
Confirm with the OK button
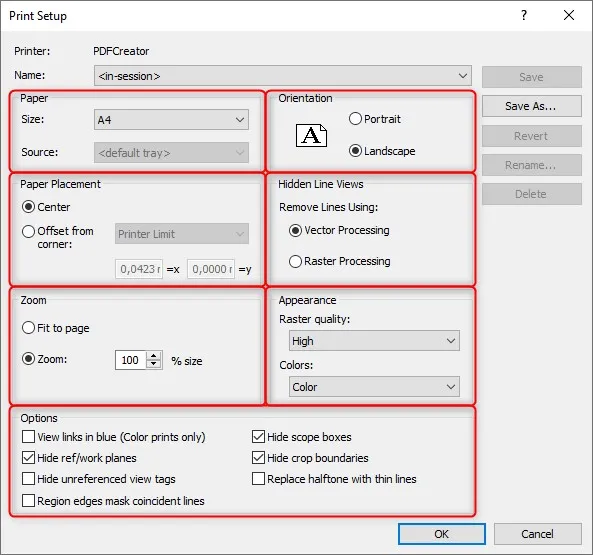click(442, 534)
